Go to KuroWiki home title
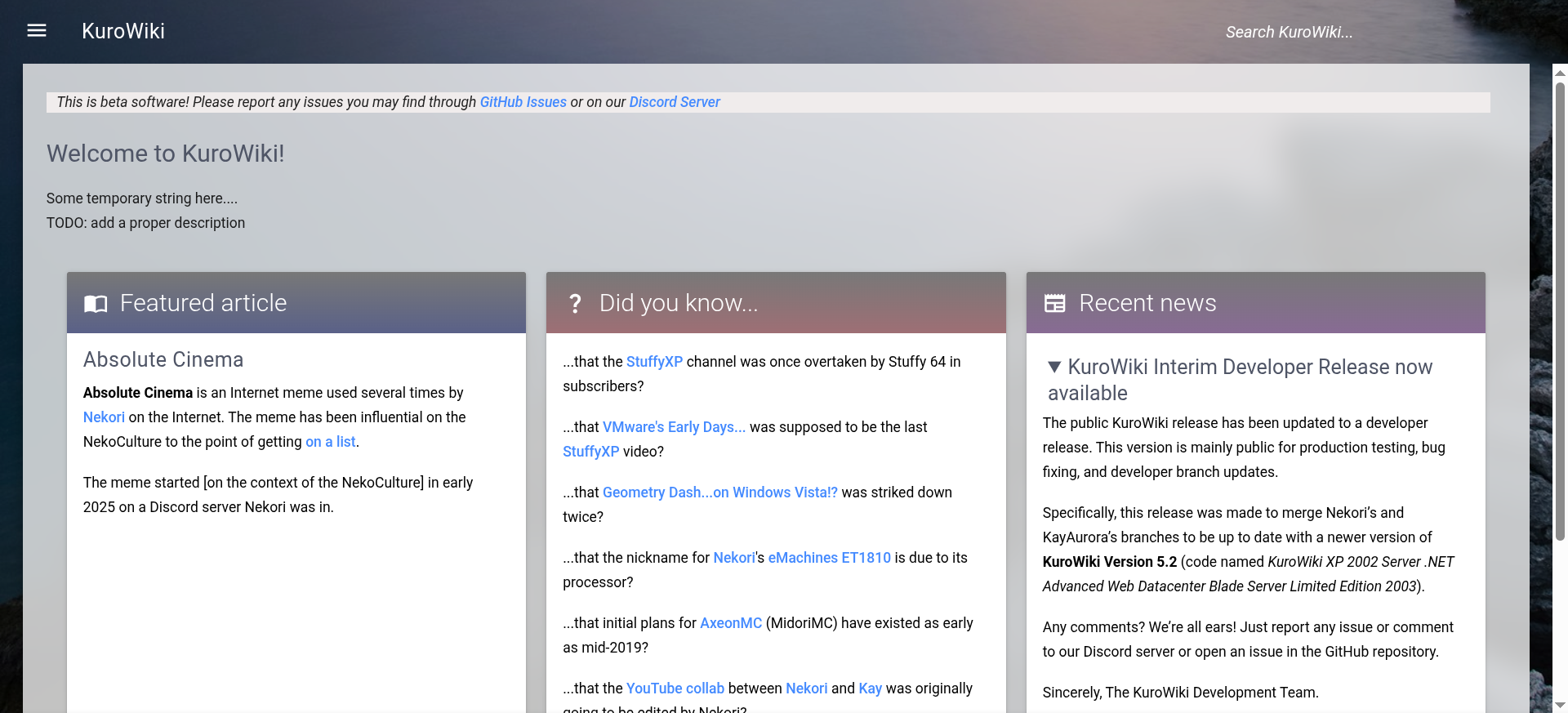Screen dimensions: 1568x713 (x=123, y=31)
